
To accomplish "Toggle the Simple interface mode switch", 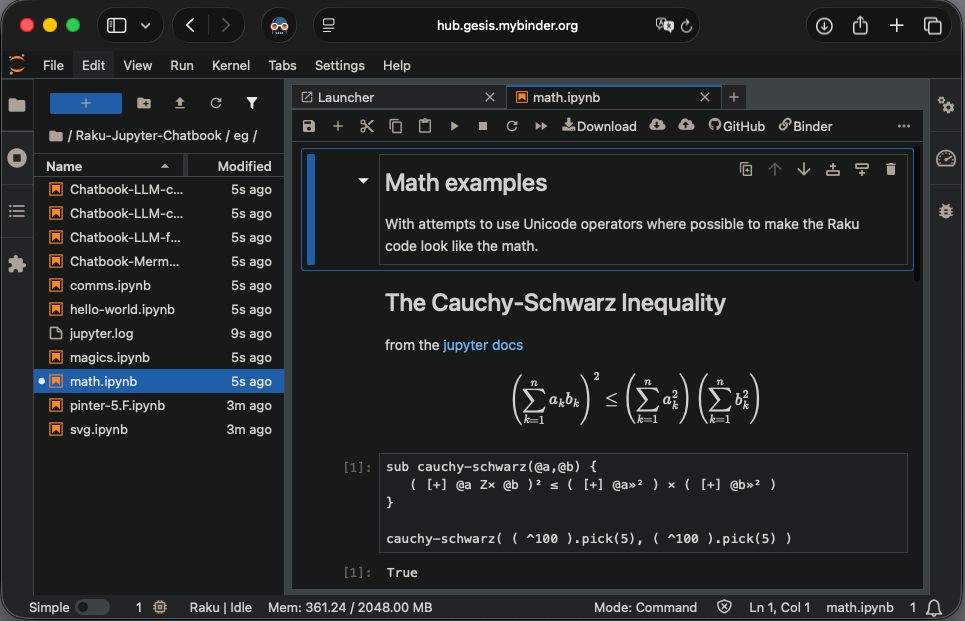I will click(92, 607).
